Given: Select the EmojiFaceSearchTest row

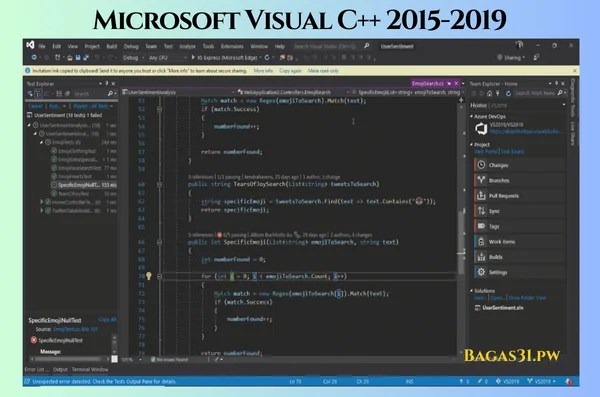Looking at the screenshot, I should [84, 168].
